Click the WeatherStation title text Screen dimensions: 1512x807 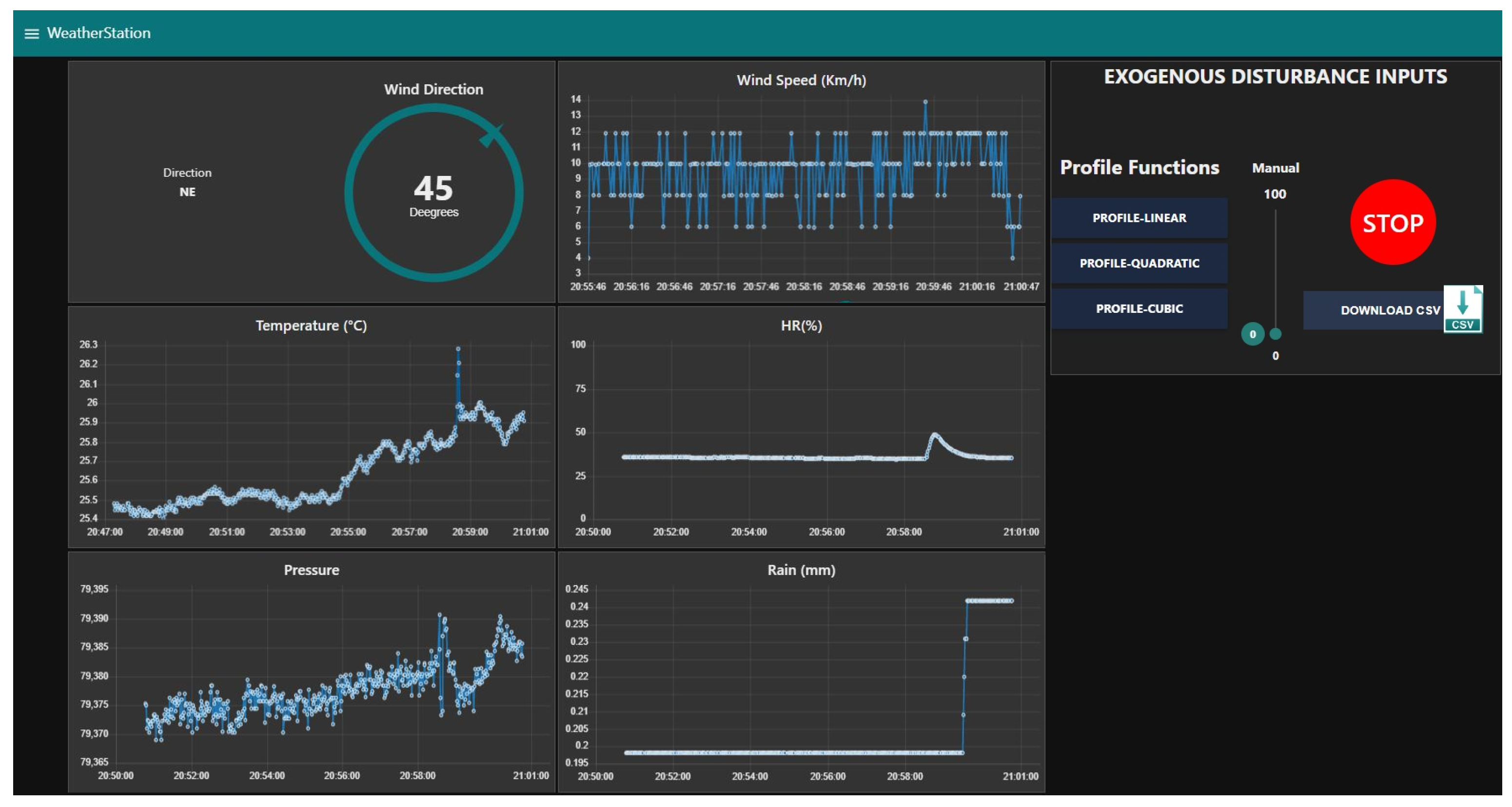pos(98,34)
